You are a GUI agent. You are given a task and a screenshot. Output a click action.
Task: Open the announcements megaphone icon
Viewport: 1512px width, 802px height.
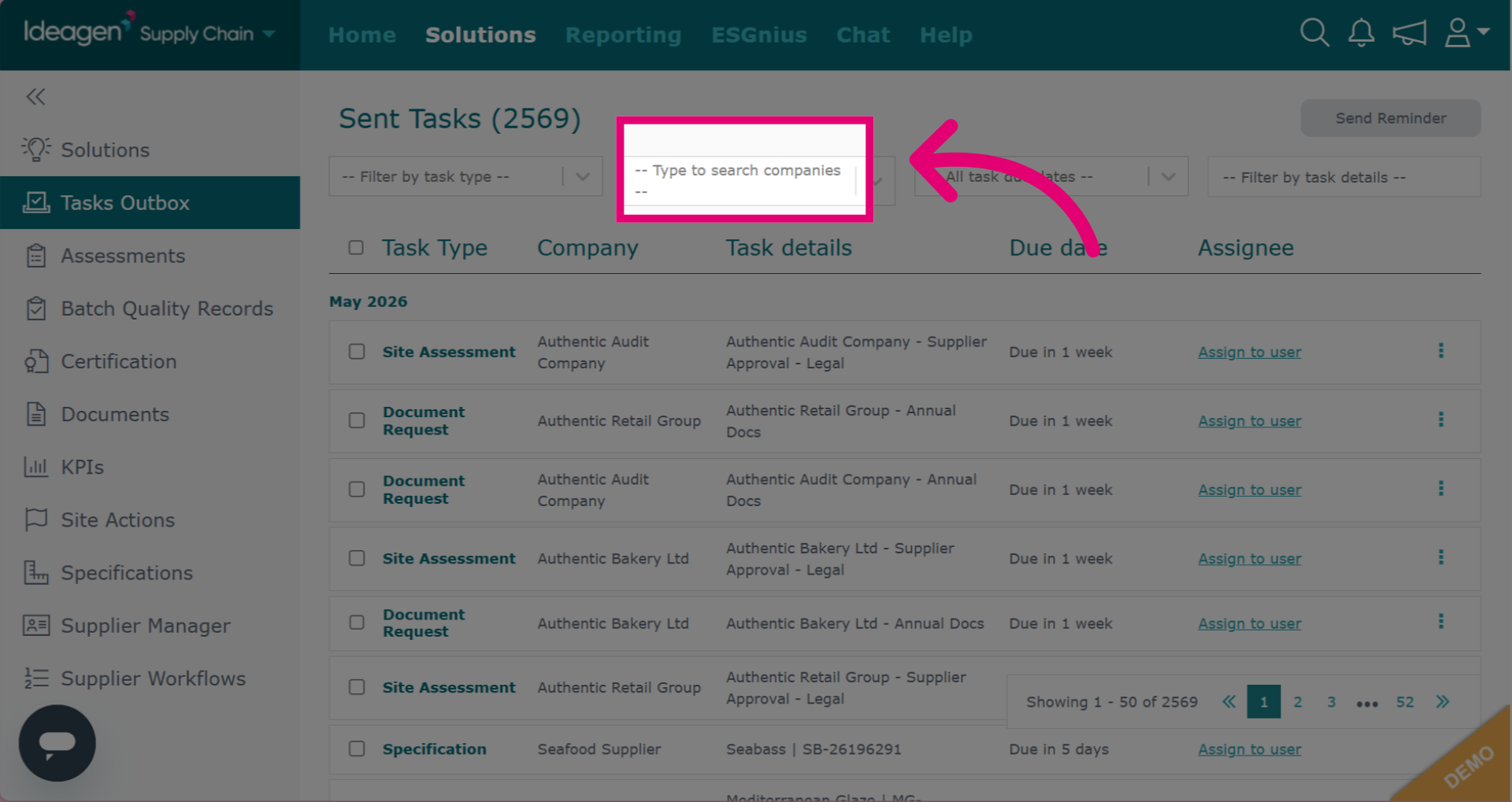coord(1409,33)
